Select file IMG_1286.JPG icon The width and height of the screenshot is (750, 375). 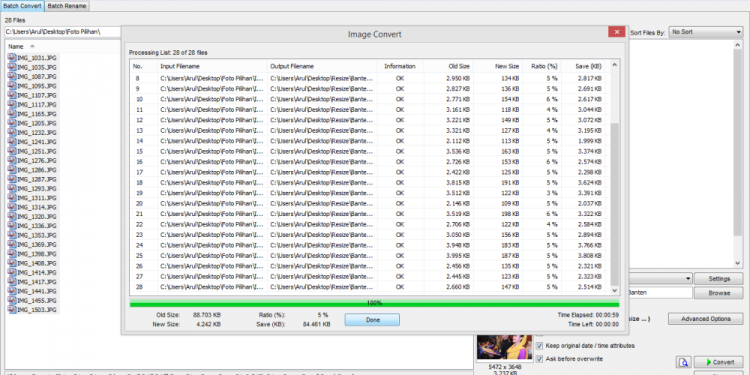(12, 169)
